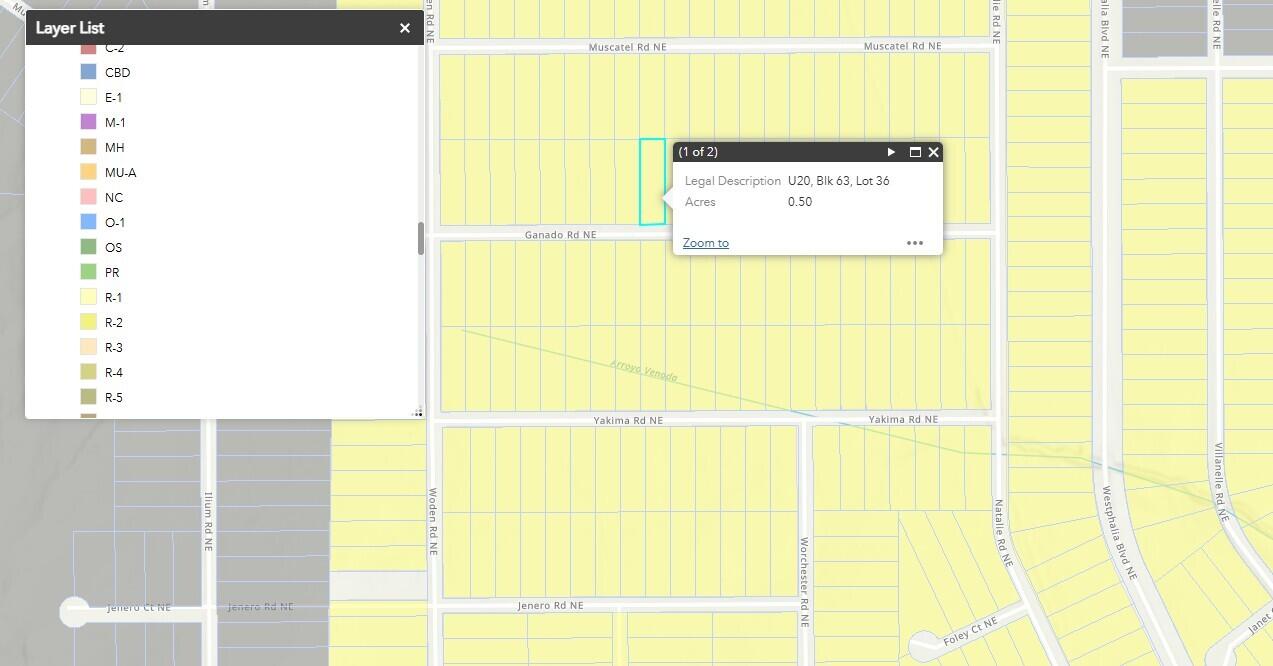Click the Layer List resize grip icon

tap(417, 413)
